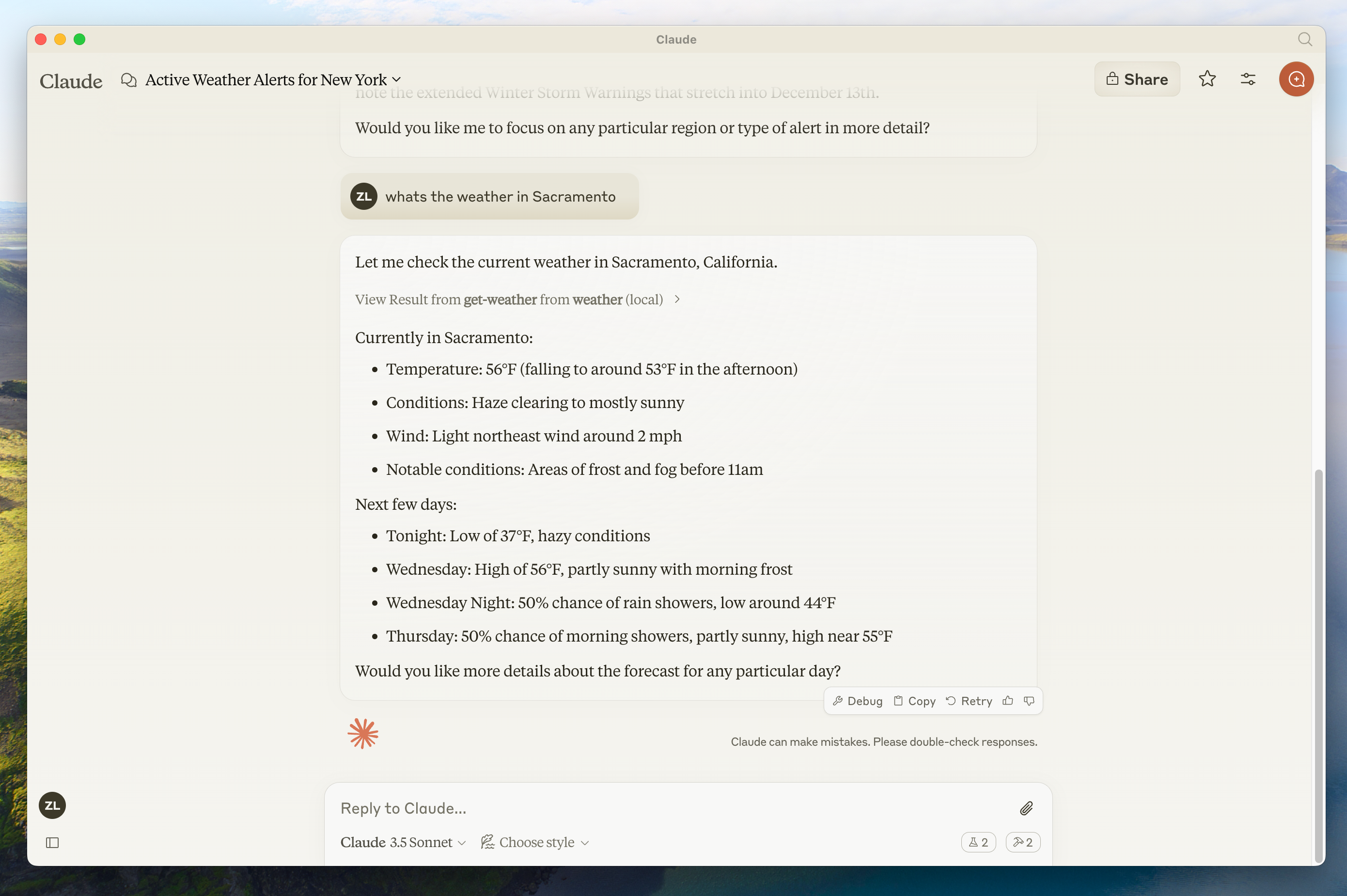The width and height of the screenshot is (1347, 896).
Task: Click the new chat icon in header
Action: pyautogui.click(x=1296, y=79)
